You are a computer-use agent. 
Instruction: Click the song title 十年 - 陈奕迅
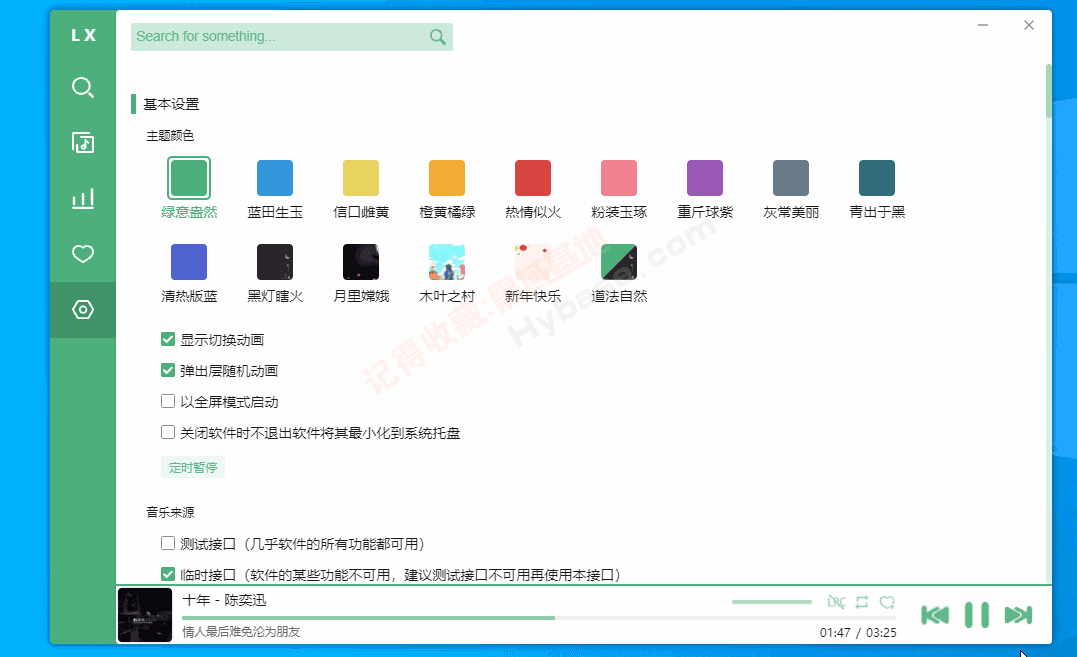(x=224, y=600)
